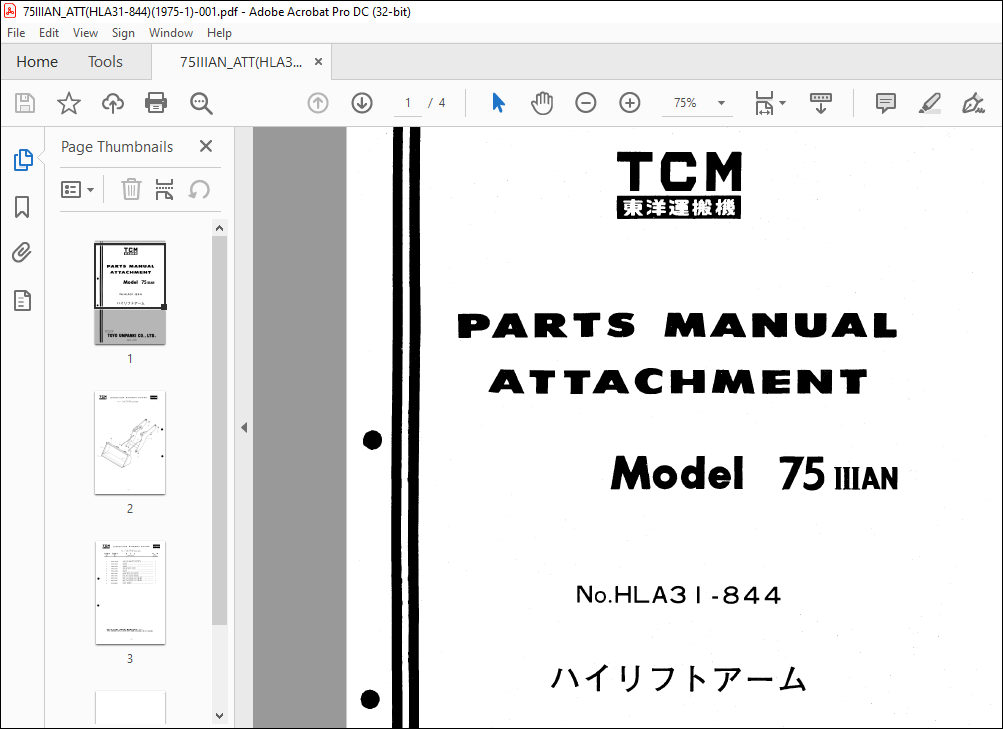Add a comment sticky note
This screenshot has height=729, width=1003.
[x=886, y=103]
